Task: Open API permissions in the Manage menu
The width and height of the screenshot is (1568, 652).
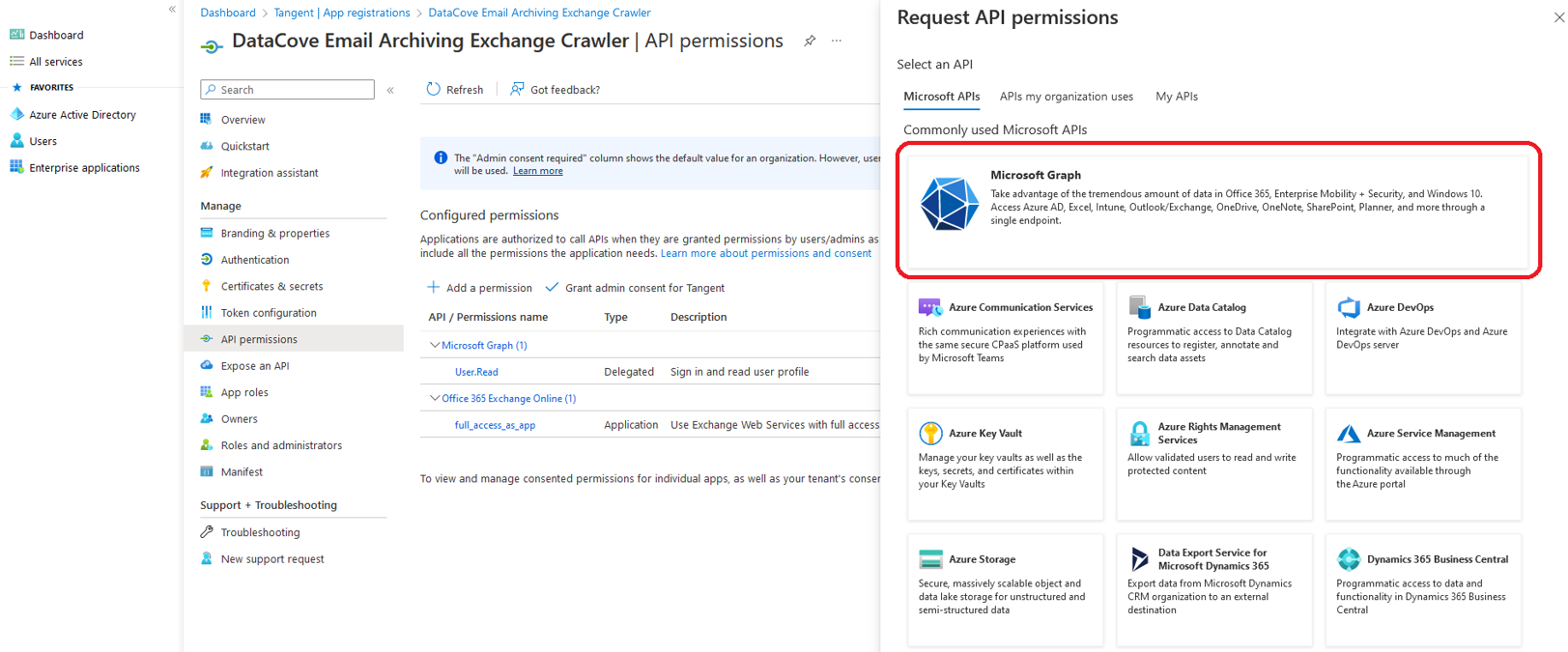Action: (x=294, y=339)
